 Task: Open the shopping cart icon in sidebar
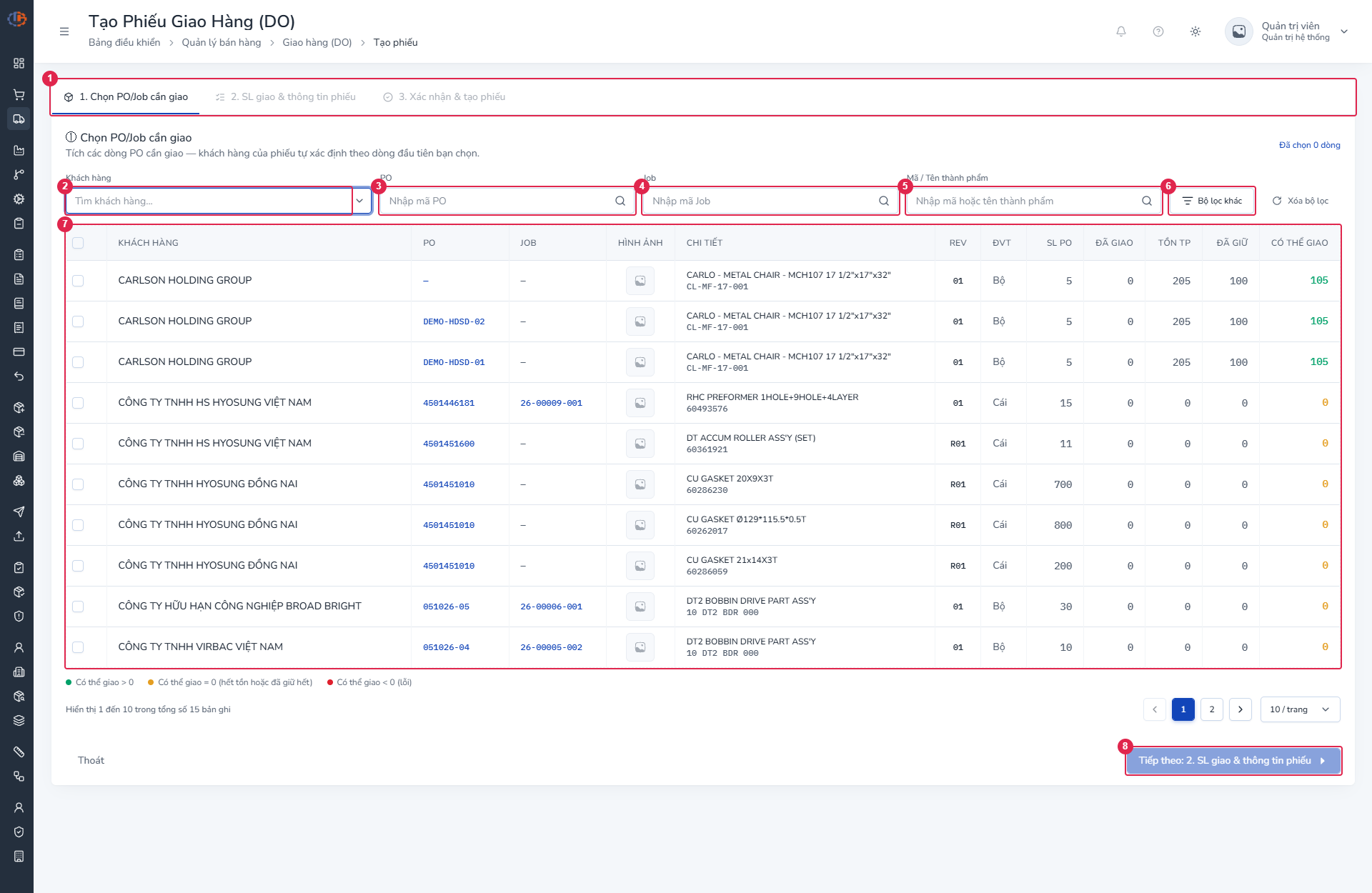[x=19, y=94]
